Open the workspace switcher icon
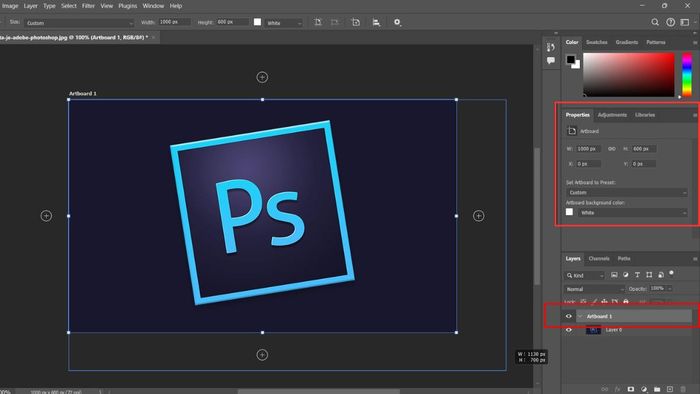 (685, 22)
